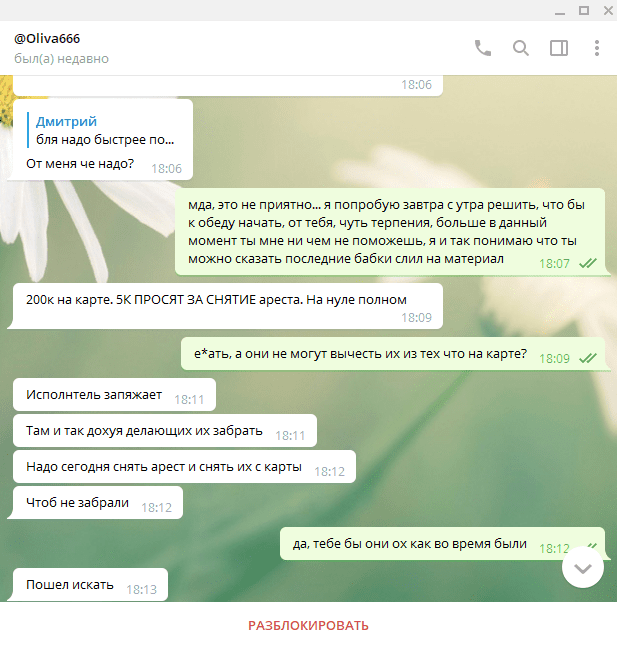Click the outgoing 'мда, это не приятно' message
Viewport: 617px width, 646px height.
390,232
